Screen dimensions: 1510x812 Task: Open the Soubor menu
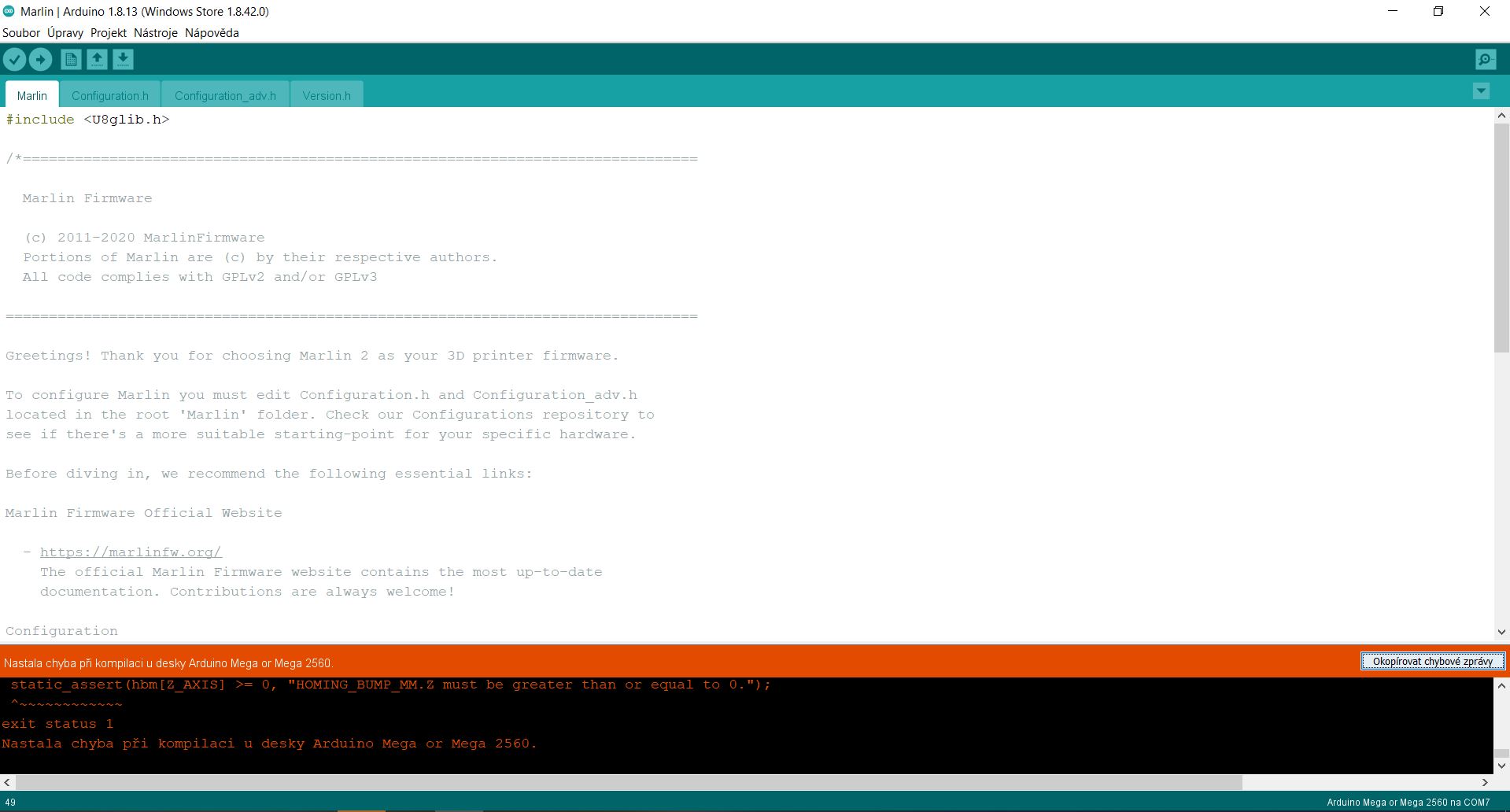coord(21,33)
